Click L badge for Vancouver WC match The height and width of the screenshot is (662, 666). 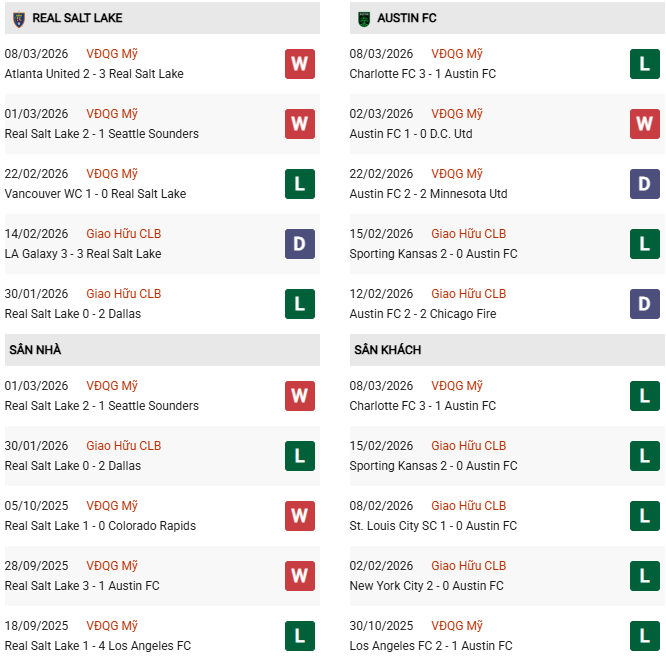point(299,184)
